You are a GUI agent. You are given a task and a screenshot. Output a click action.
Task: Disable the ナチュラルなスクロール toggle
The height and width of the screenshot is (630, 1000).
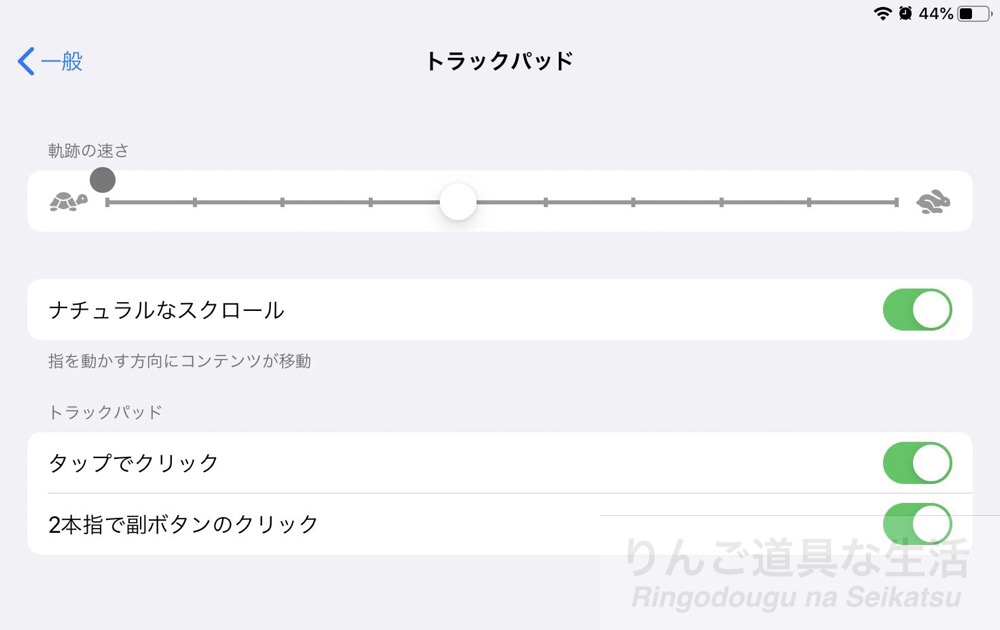point(917,310)
